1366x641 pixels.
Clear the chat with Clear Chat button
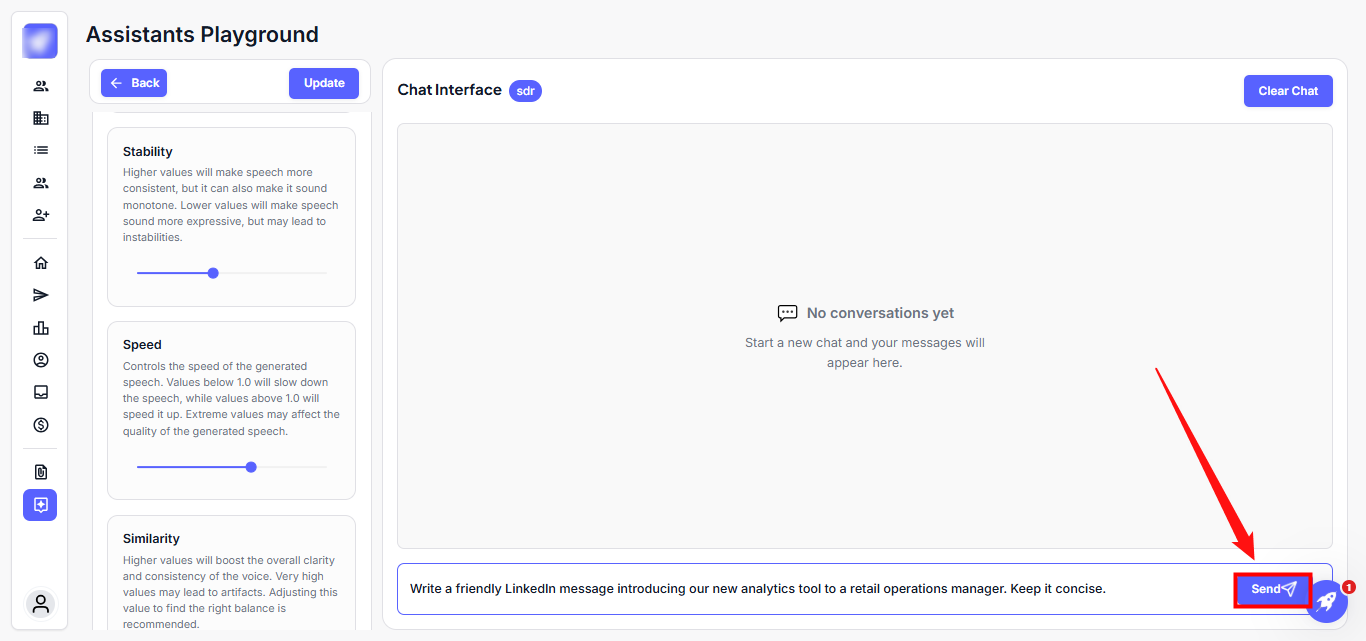click(1288, 91)
